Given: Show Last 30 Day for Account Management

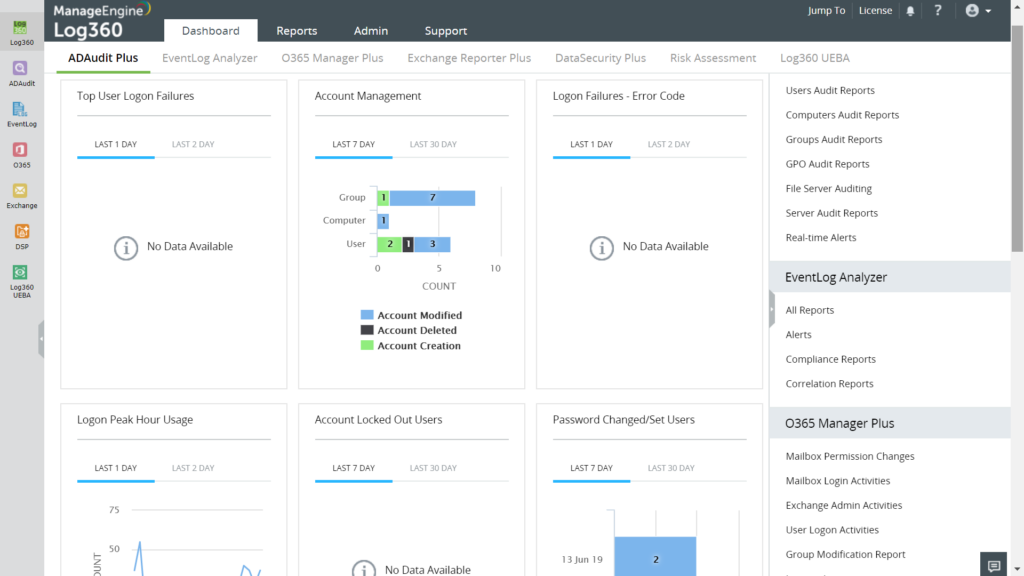Looking at the screenshot, I should tap(433, 144).
